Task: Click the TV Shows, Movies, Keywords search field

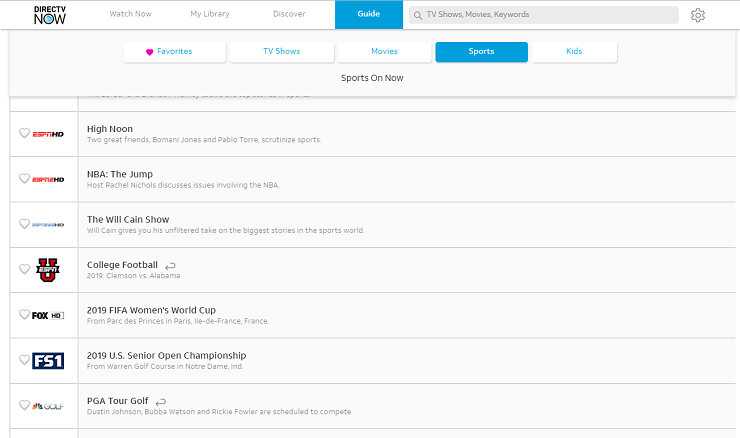Action: coord(544,15)
